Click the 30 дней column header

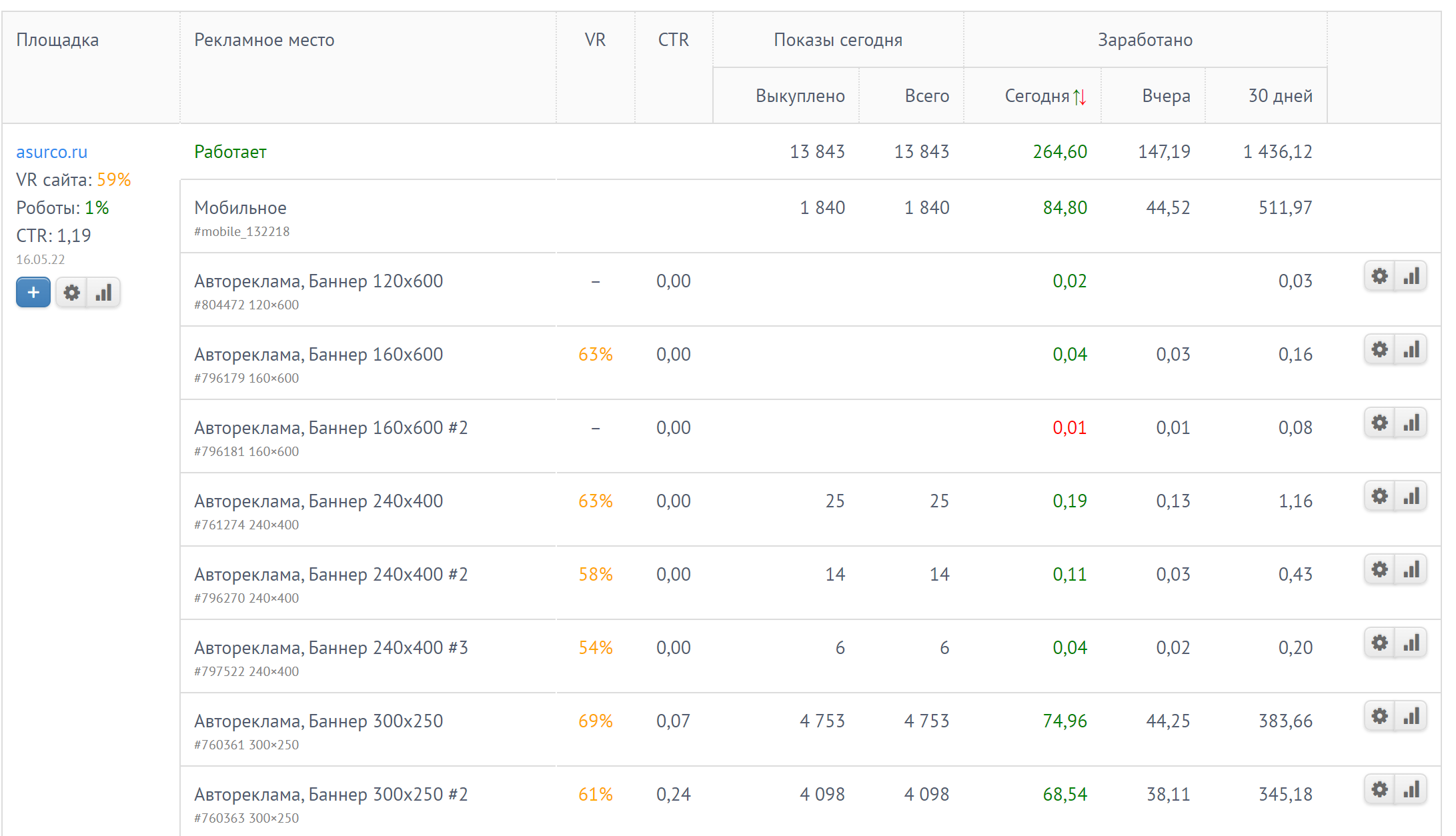pyautogui.click(x=1279, y=96)
